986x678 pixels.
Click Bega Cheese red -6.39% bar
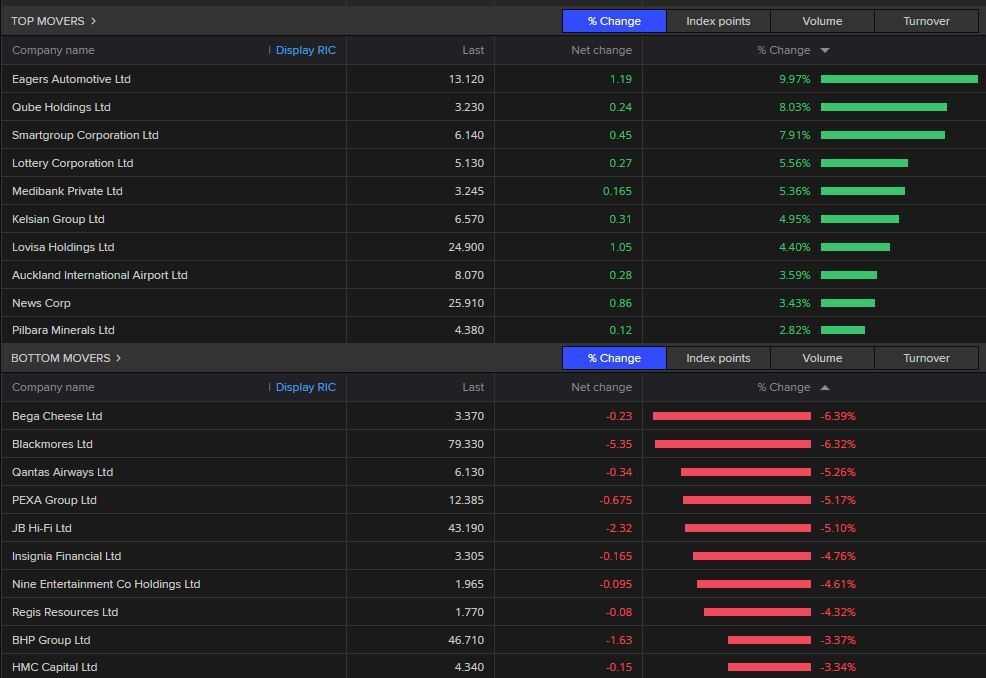(x=732, y=416)
